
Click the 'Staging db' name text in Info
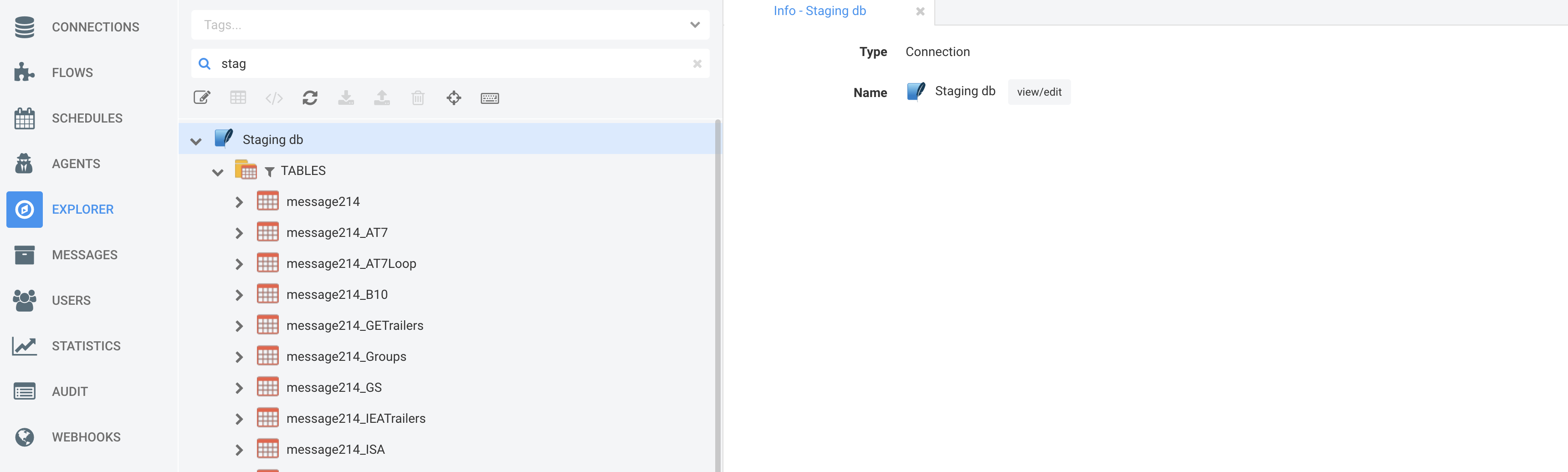965,92
